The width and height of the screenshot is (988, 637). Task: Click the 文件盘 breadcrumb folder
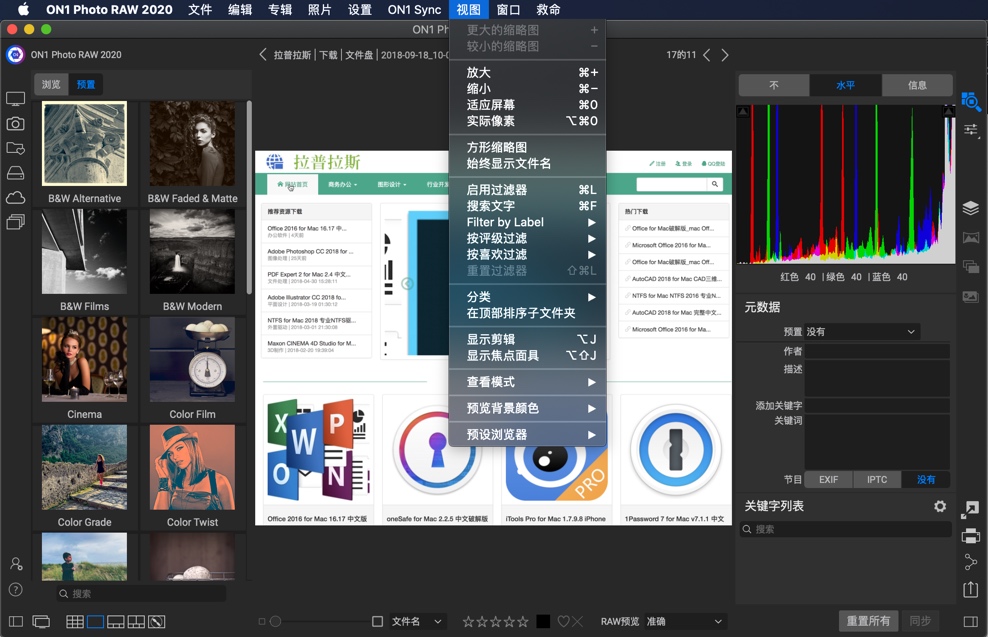(359, 55)
